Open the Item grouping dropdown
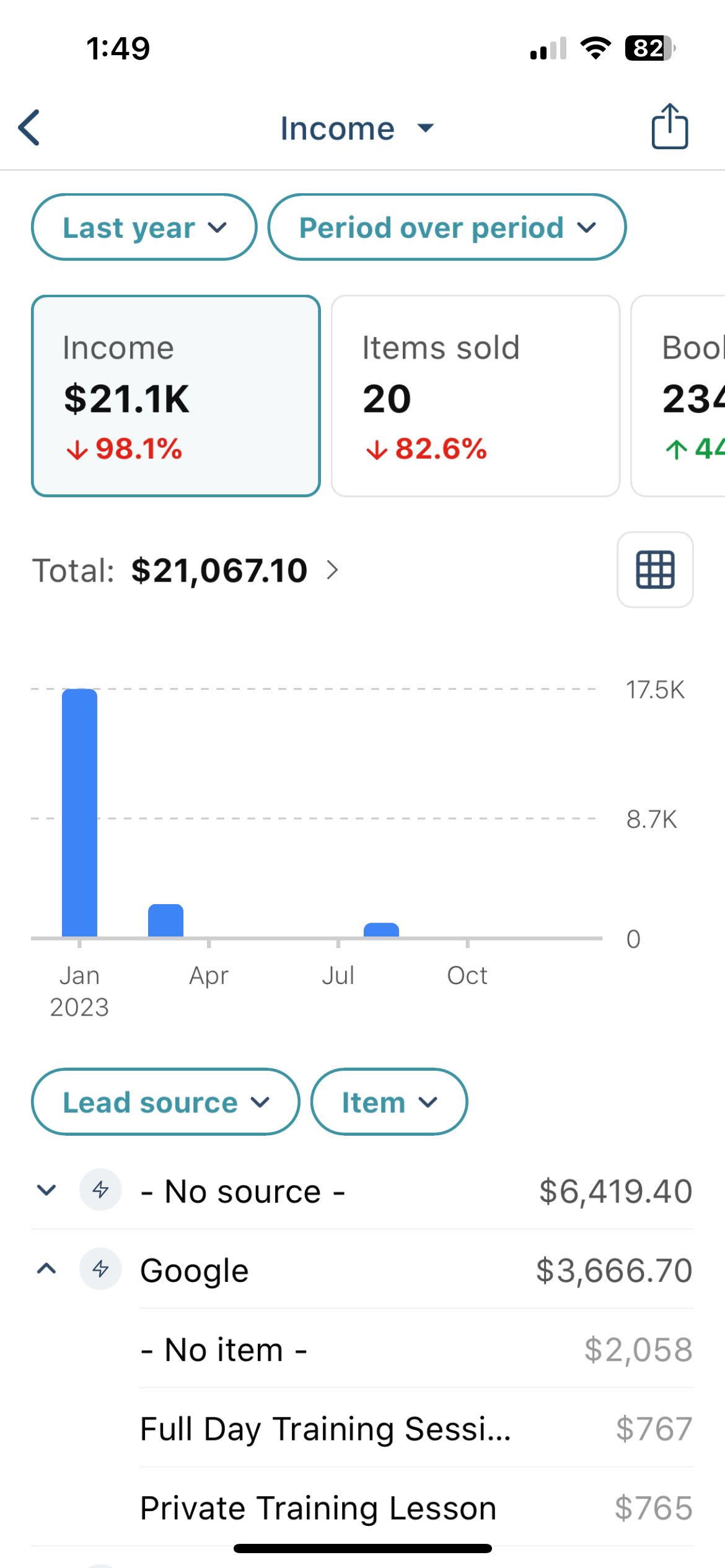Viewport: 725px width, 1568px height. pyautogui.click(x=389, y=1102)
